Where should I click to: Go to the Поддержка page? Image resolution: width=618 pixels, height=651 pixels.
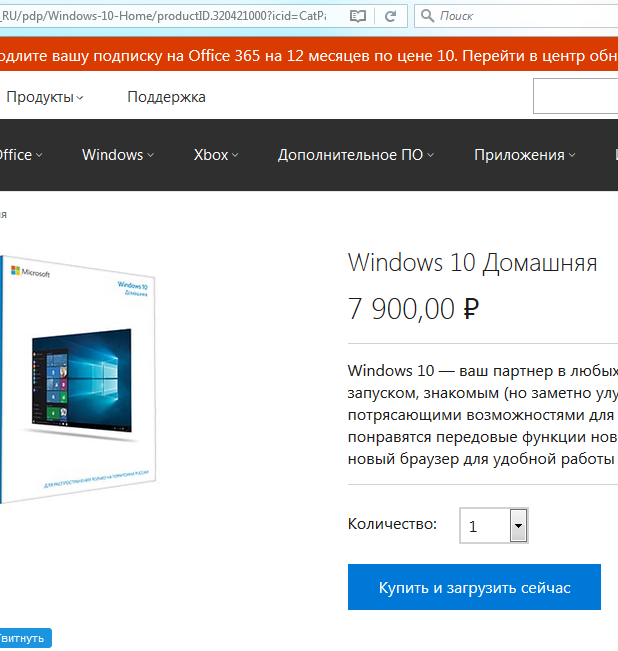click(x=166, y=97)
